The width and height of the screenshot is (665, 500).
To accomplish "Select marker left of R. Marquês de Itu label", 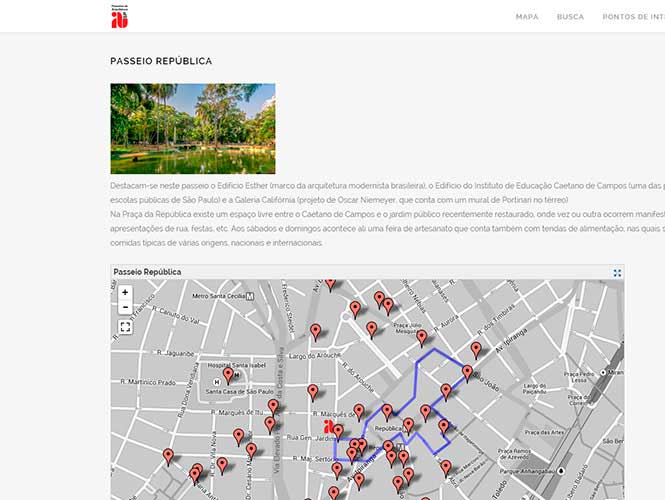I will 274,407.
